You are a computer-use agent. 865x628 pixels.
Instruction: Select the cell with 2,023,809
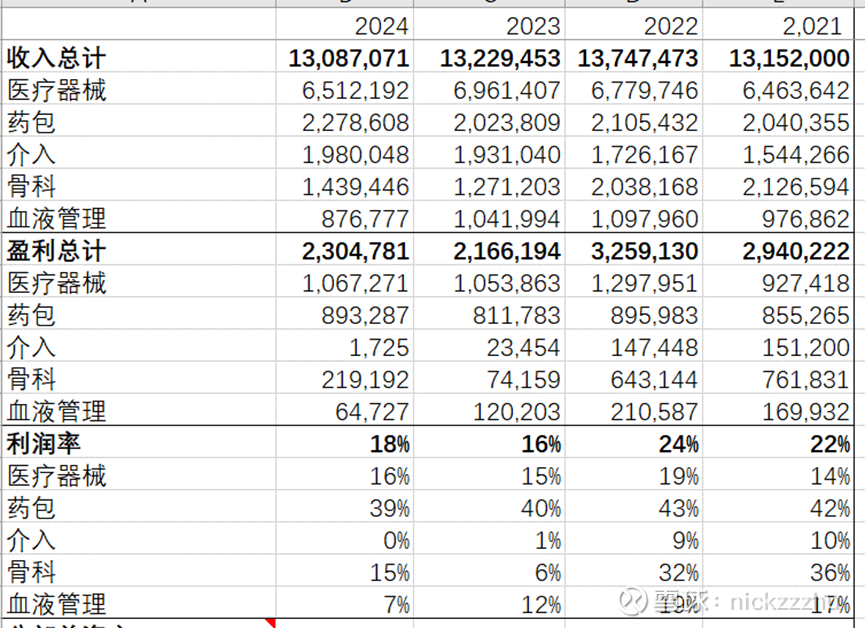[489, 122]
